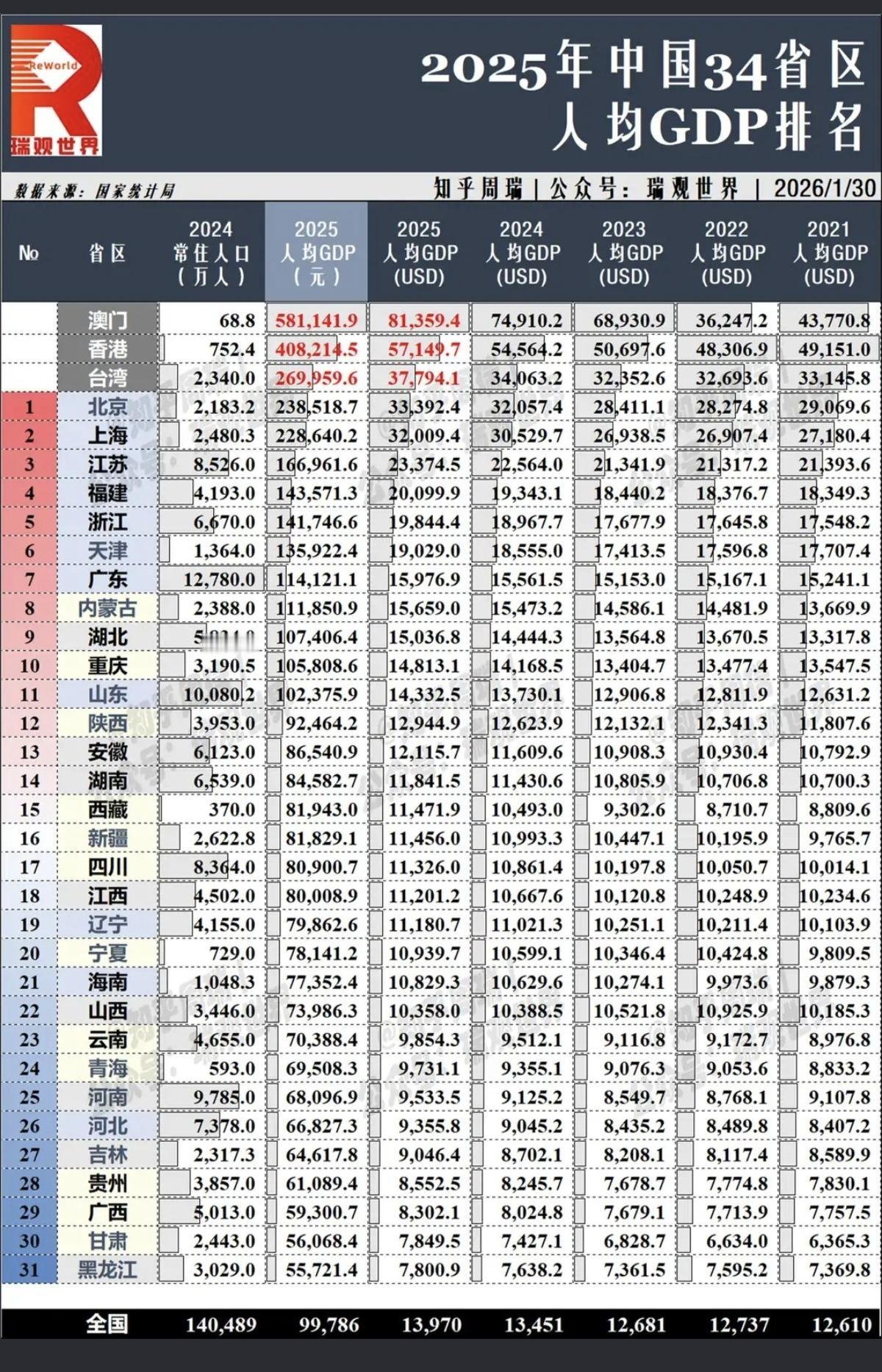Click the 台湾 region name cell

(x=107, y=378)
